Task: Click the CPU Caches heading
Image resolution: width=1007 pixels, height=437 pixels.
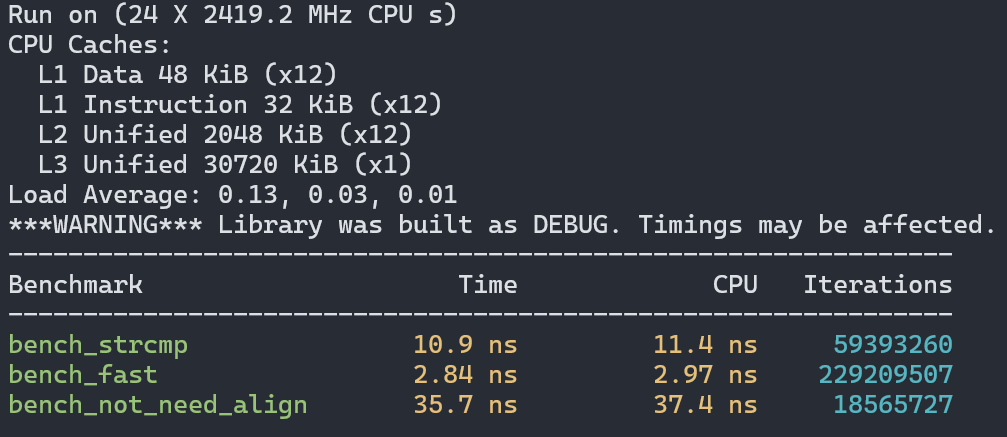Action: [90, 45]
